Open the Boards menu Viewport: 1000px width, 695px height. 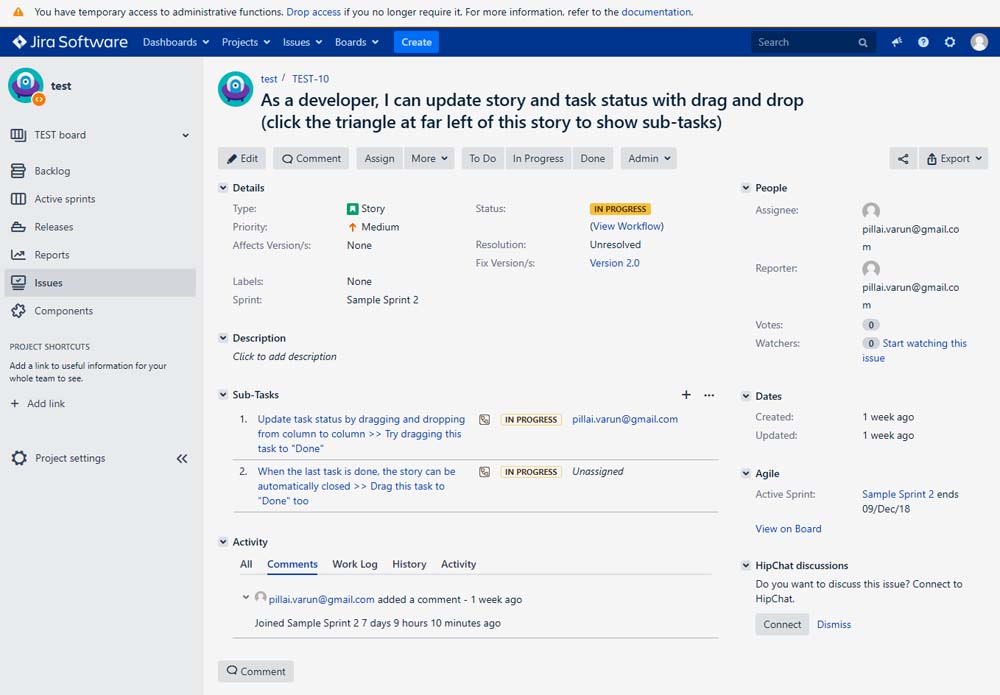[357, 42]
